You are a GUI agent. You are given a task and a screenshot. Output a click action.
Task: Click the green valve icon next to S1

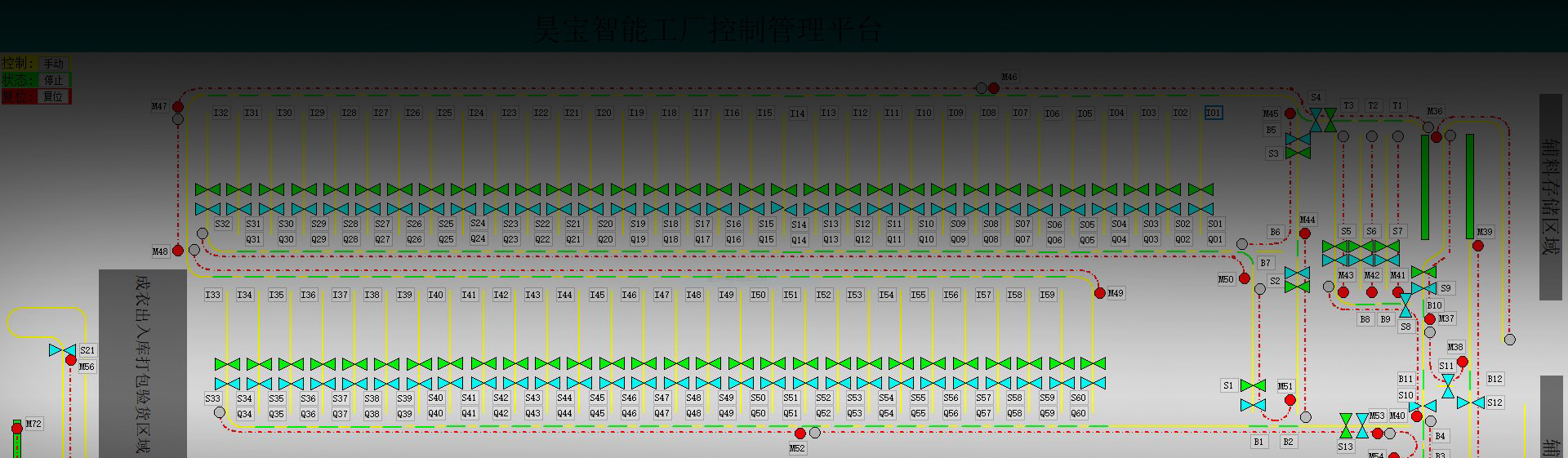(x=1253, y=385)
